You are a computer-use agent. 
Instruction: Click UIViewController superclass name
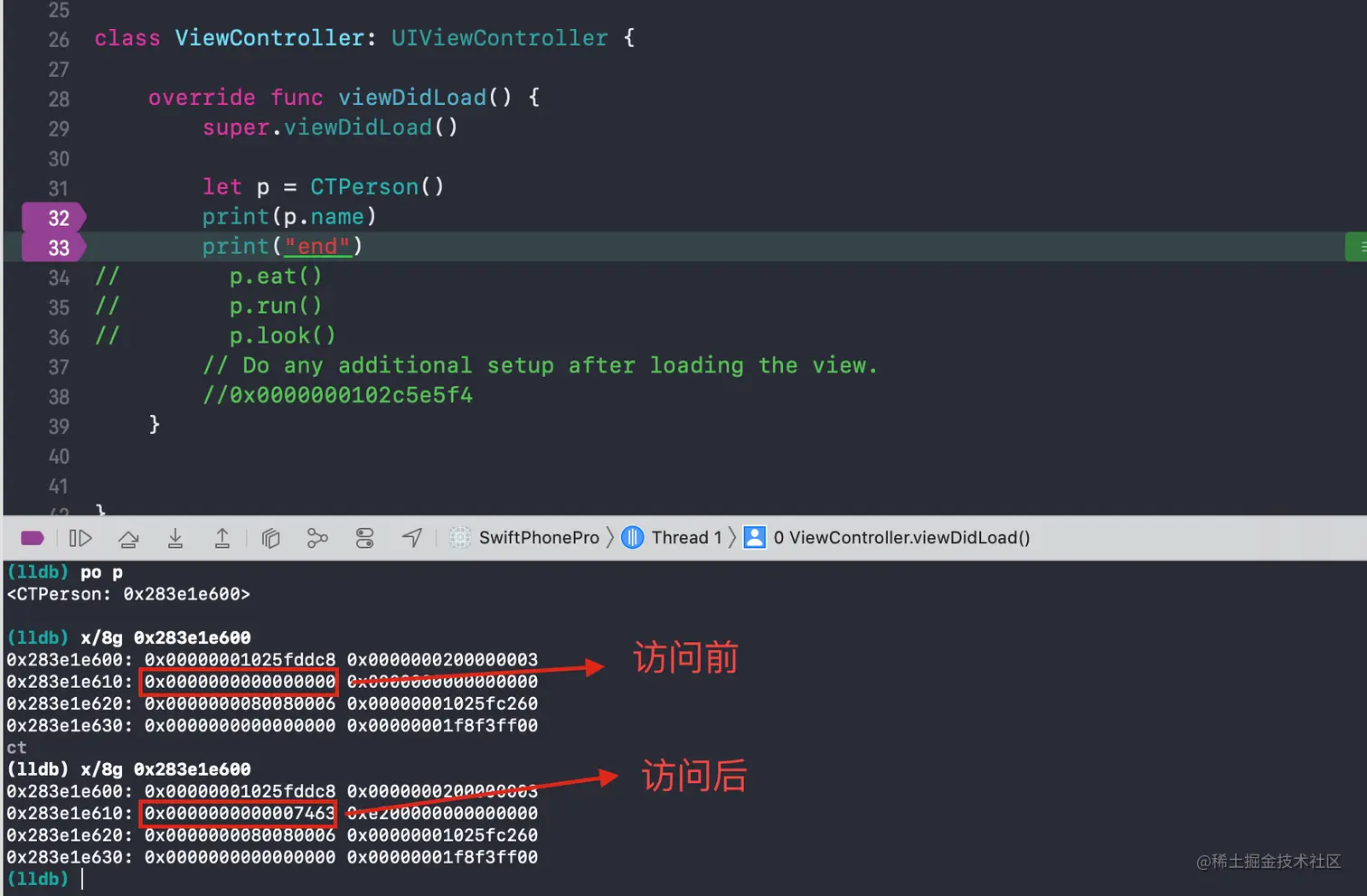499,38
